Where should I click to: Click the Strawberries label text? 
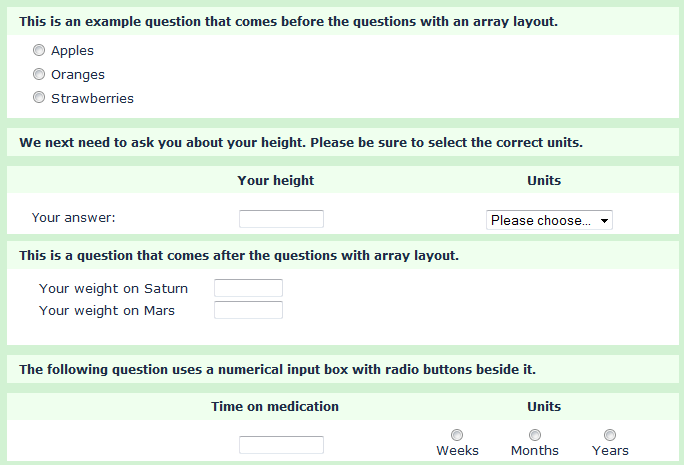point(92,99)
